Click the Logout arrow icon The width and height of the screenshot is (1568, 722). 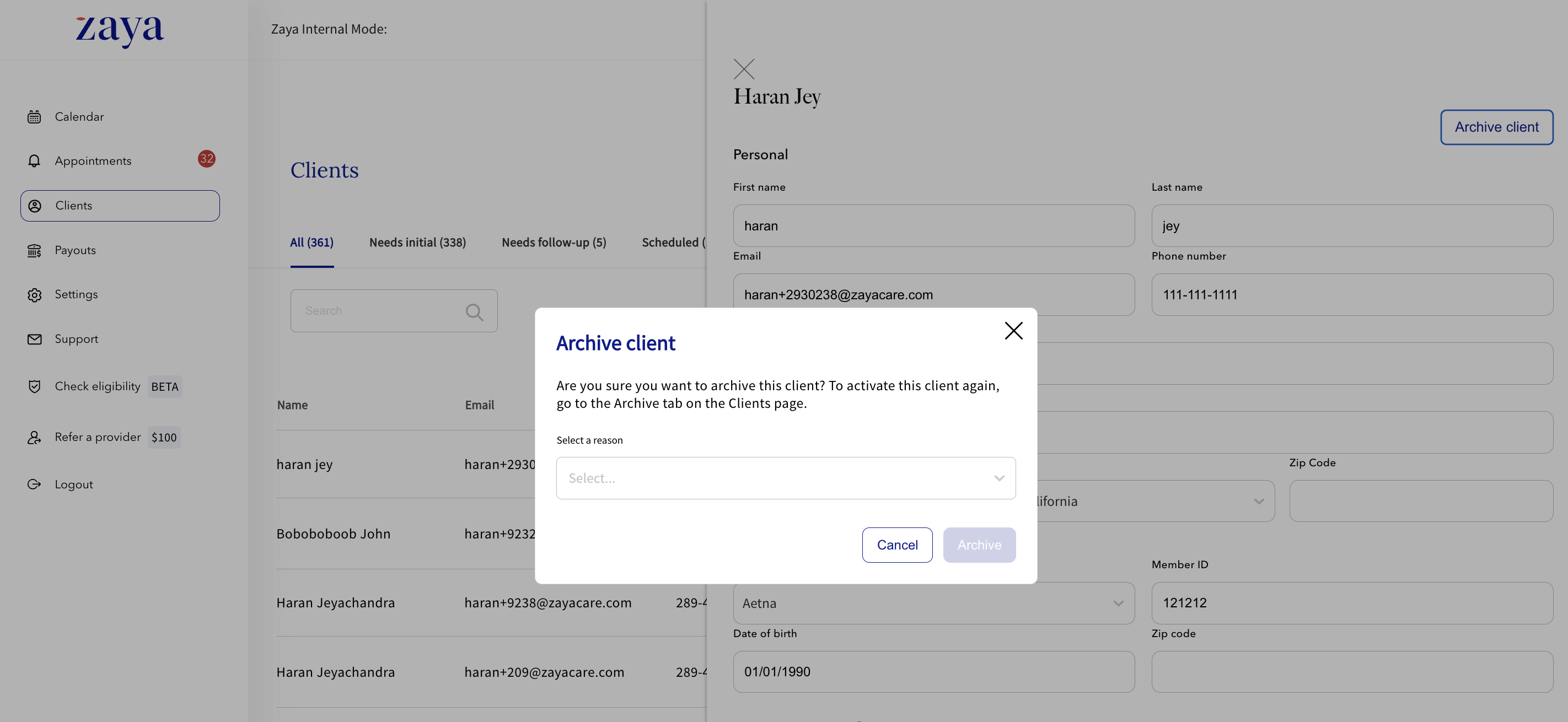(x=34, y=485)
